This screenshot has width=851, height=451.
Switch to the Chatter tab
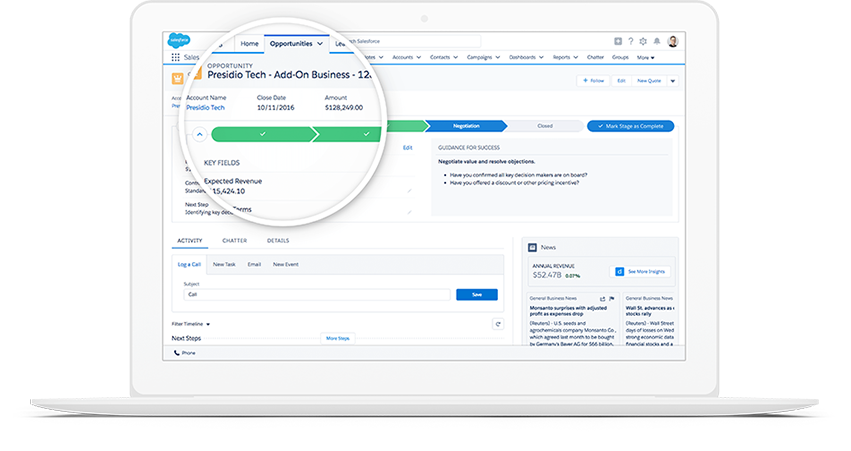[234, 241]
